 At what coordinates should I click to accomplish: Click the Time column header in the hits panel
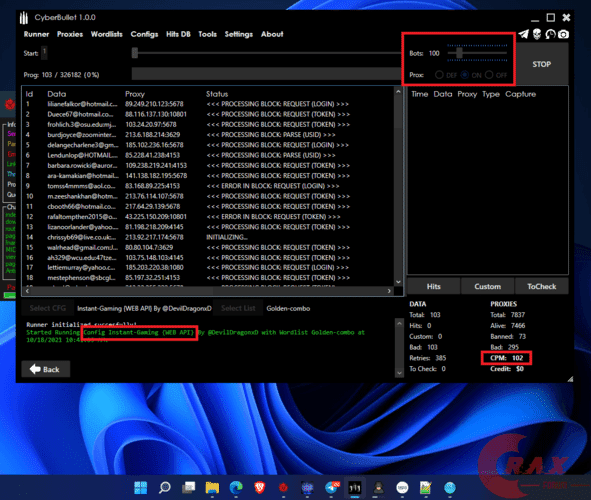point(420,94)
